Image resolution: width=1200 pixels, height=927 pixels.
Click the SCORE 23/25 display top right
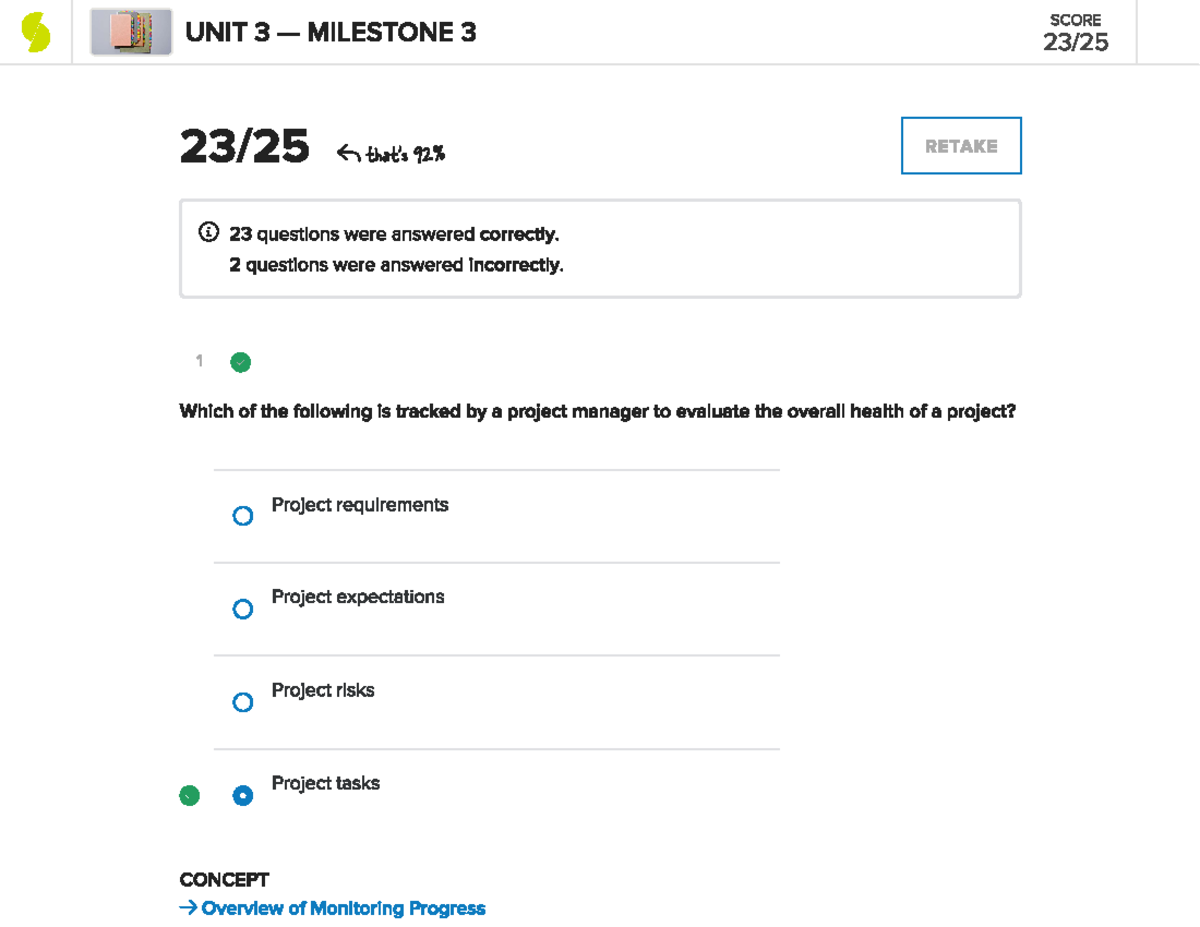click(1077, 32)
